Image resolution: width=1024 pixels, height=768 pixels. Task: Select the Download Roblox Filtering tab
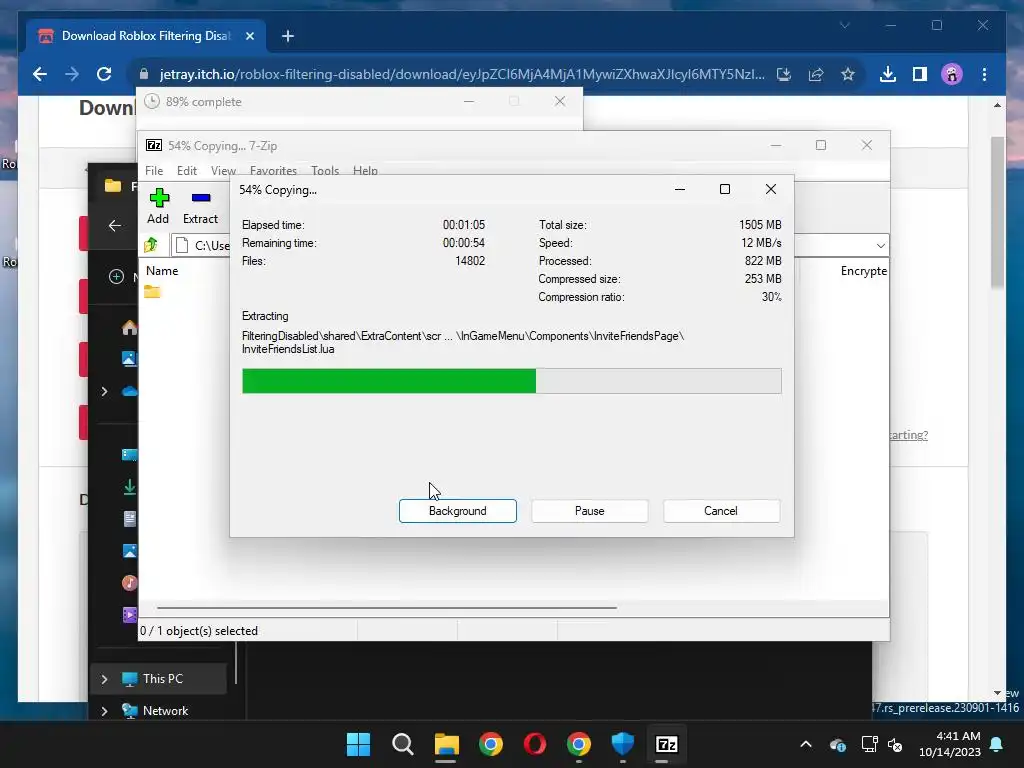(146, 36)
